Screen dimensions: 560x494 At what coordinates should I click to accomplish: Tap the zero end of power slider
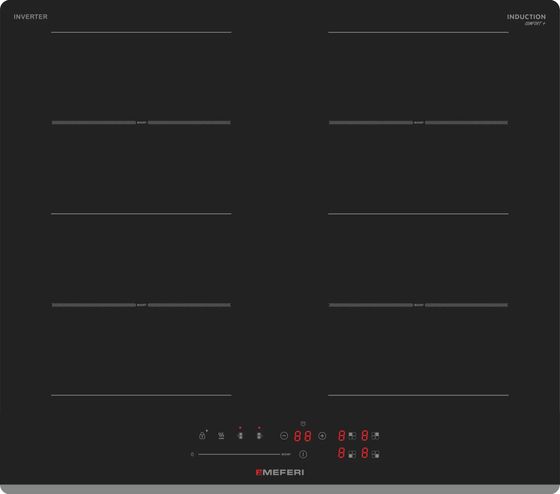click(x=192, y=454)
